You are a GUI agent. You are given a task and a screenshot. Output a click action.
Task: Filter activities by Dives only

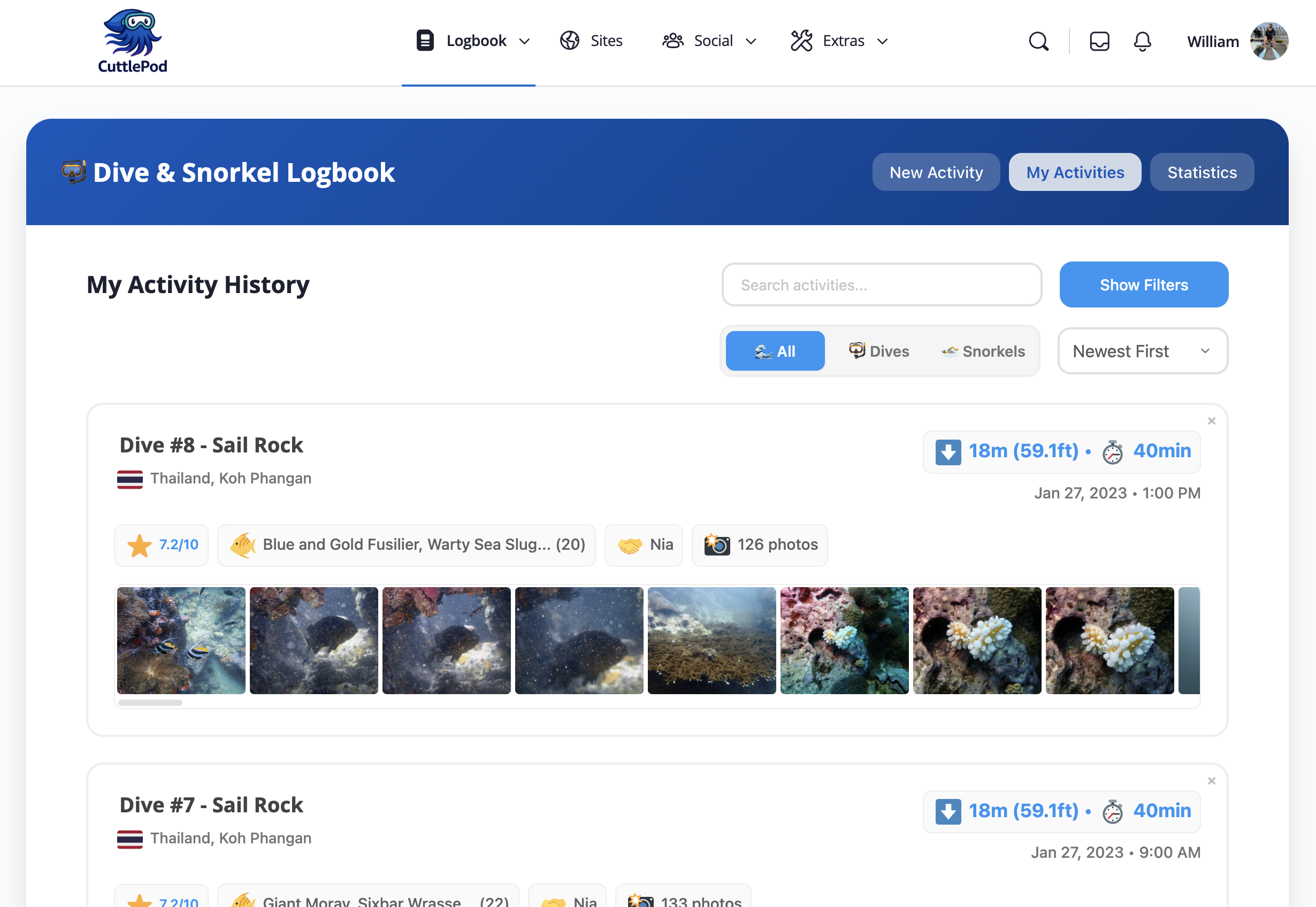coord(879,351)
